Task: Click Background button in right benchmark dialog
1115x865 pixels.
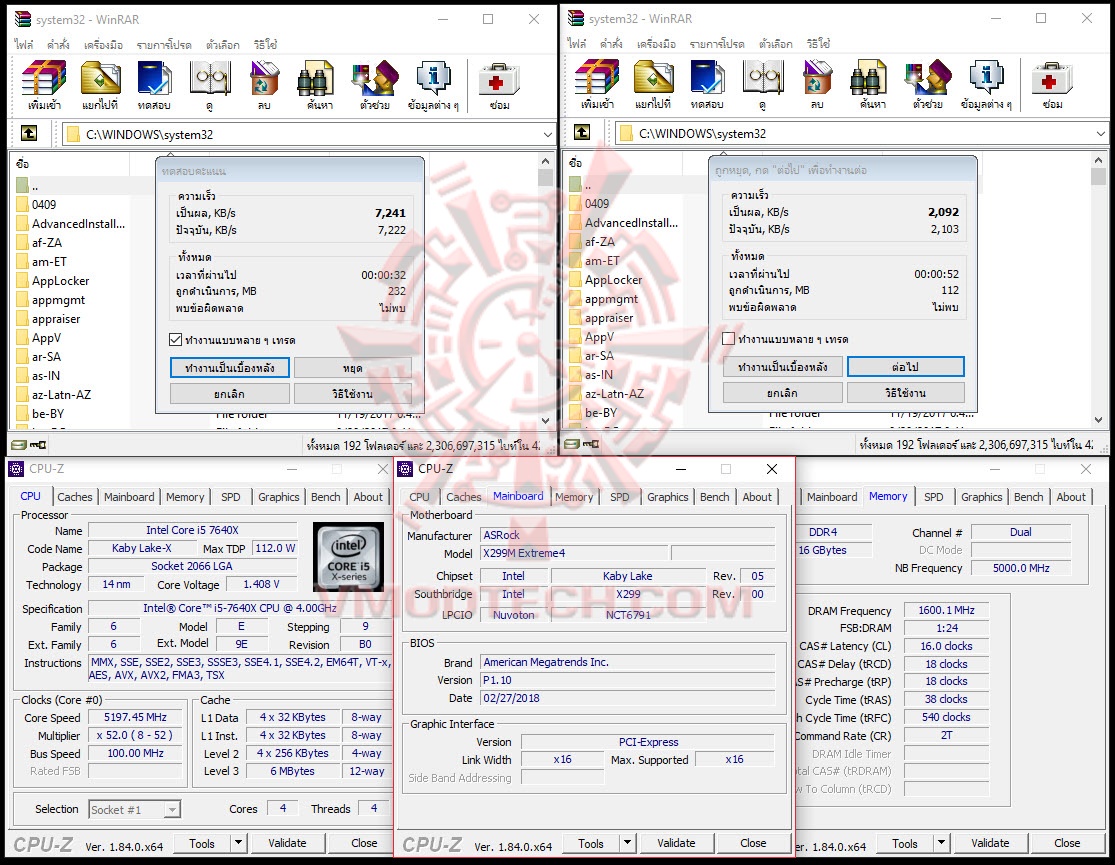Action: pyautogui.click(x=782, y=367)
